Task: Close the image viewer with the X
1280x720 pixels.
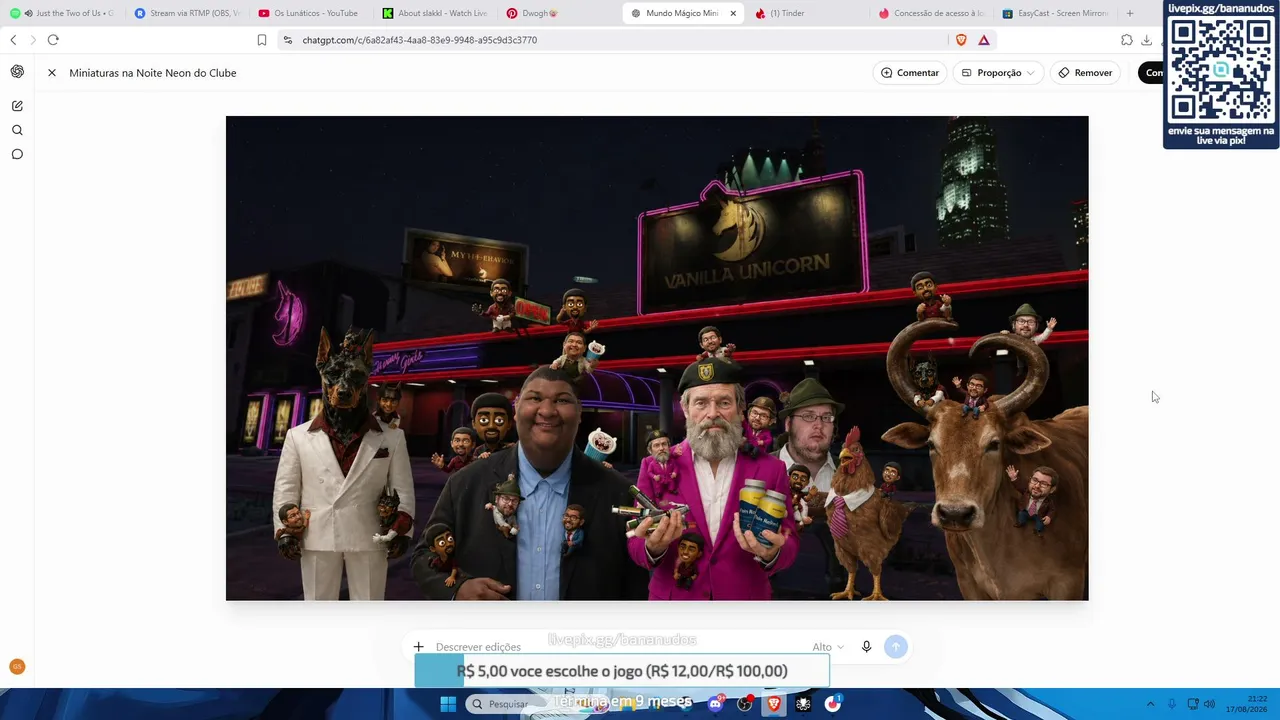Action: click(x=52, y=73)
